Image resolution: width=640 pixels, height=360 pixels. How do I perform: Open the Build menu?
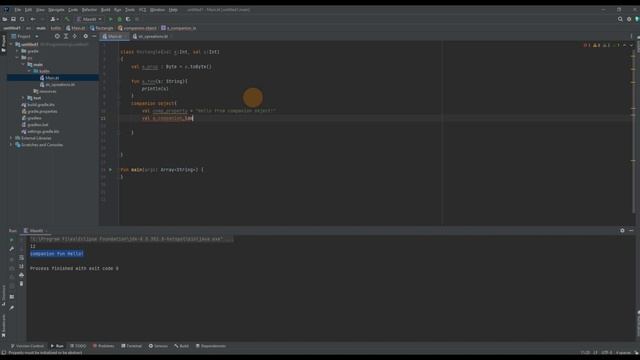(x=106, y=10)
